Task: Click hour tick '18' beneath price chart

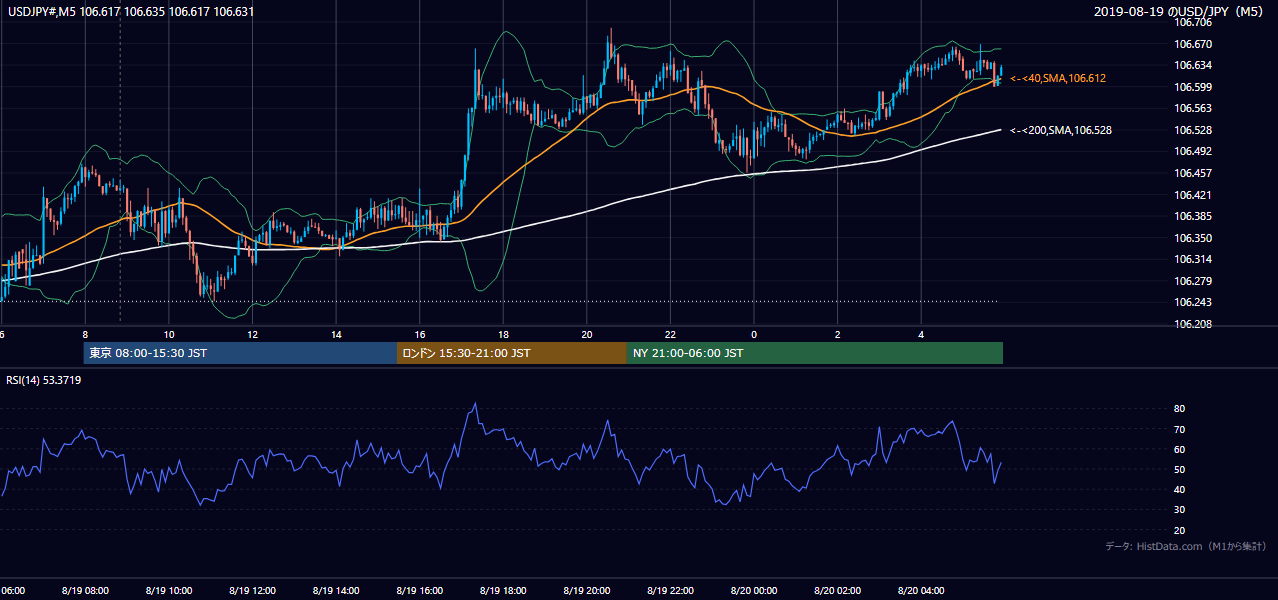Action: point(503,334)
